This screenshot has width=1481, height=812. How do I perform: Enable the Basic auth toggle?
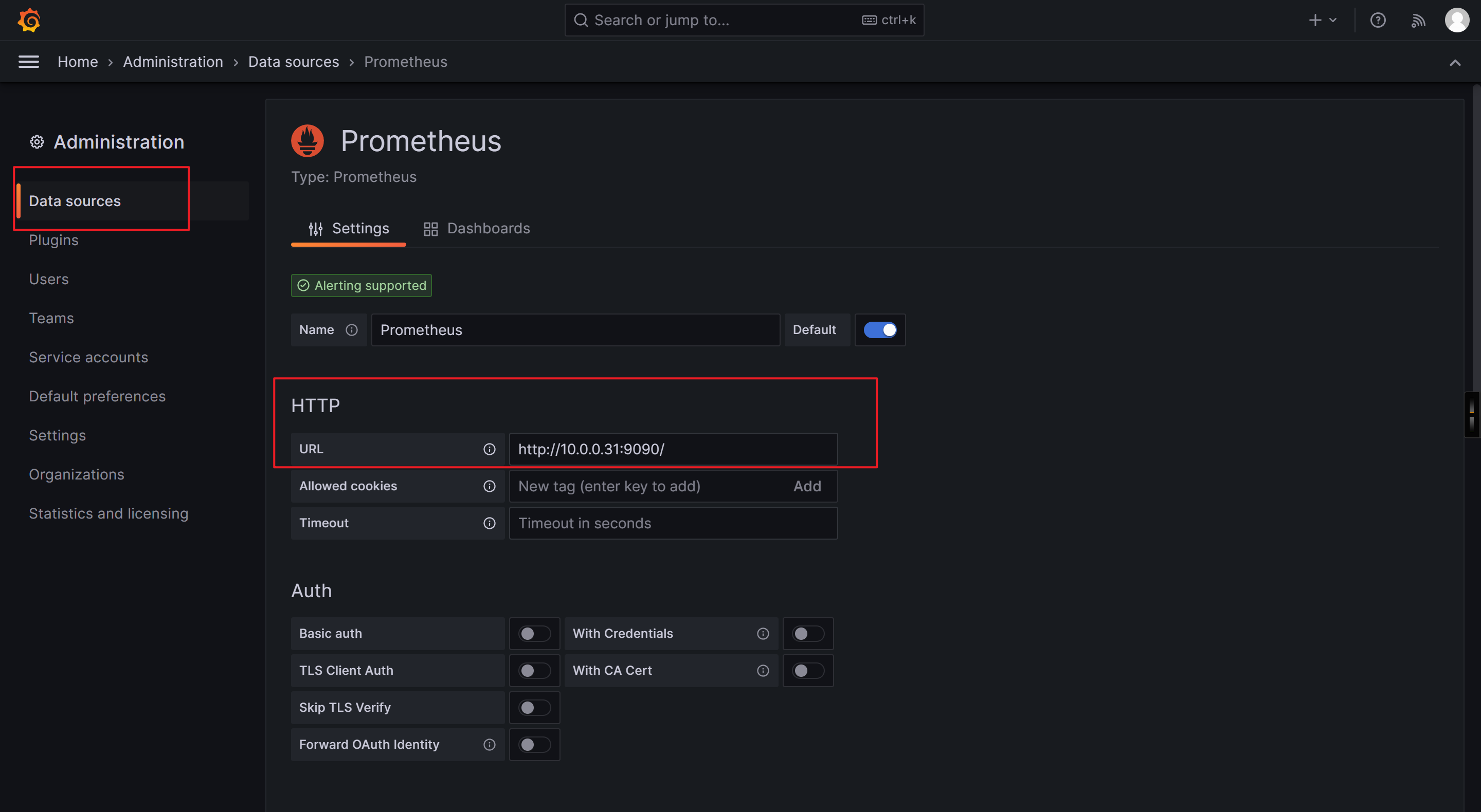coord(534,634)
